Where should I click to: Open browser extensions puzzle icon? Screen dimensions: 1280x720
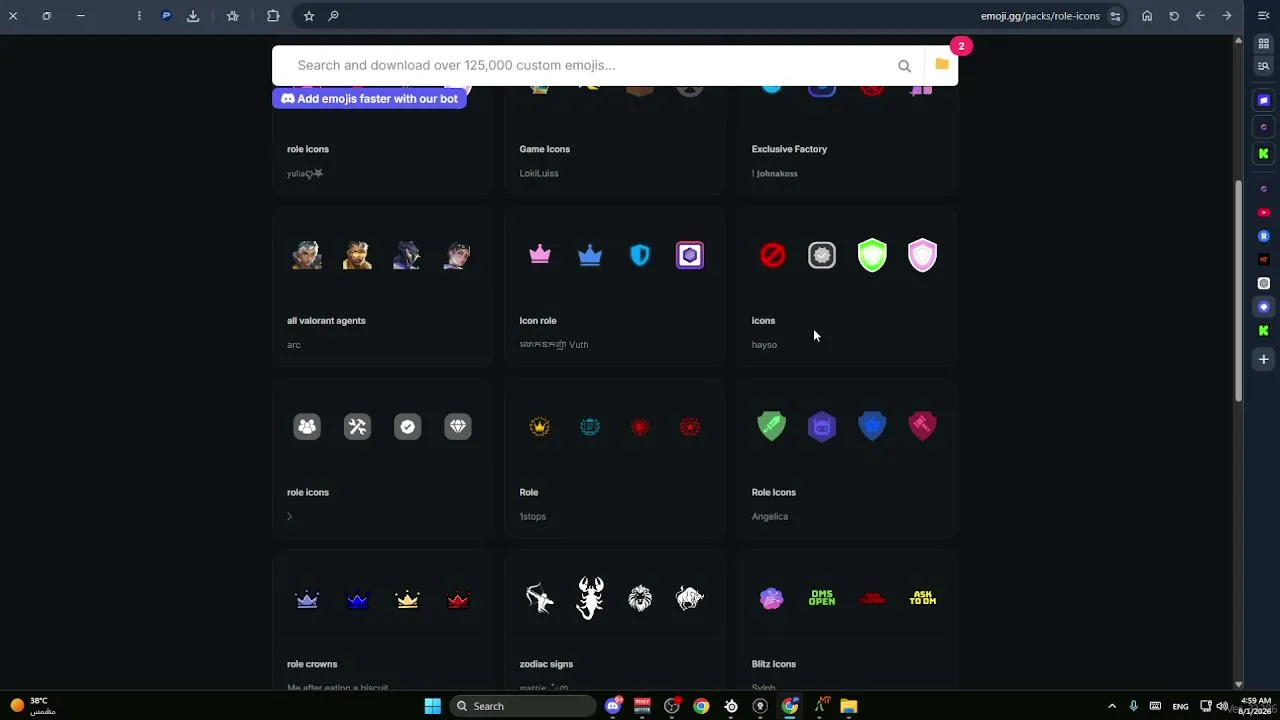[x=273, y=16]
